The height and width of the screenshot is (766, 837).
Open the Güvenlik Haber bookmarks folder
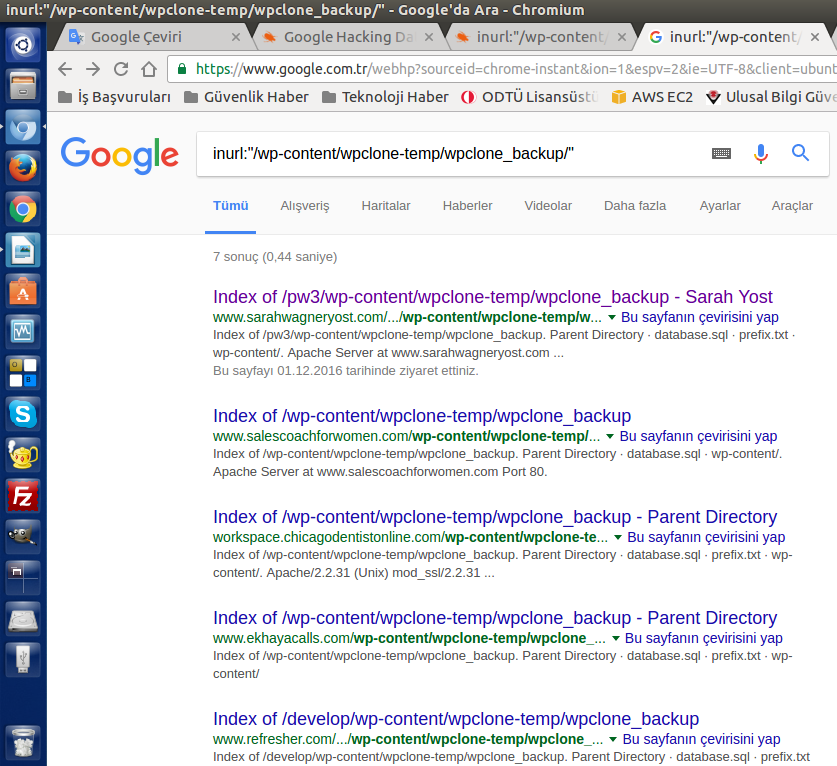[x=246, y=97]
